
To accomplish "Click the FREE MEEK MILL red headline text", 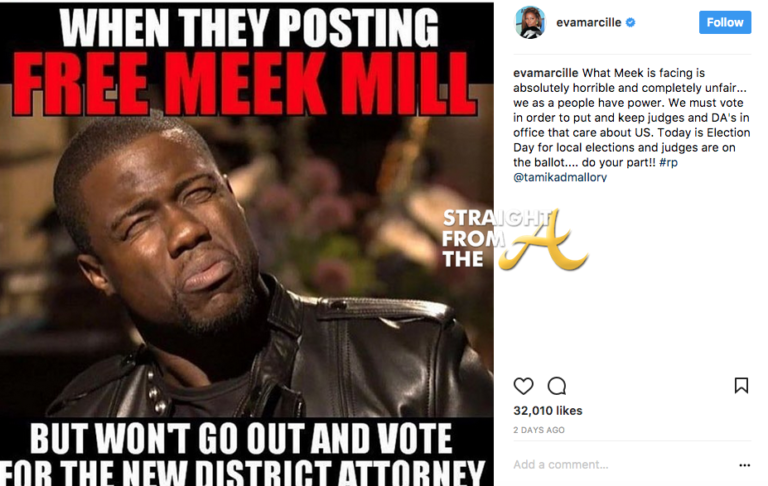I will click(x=245, y=84).
